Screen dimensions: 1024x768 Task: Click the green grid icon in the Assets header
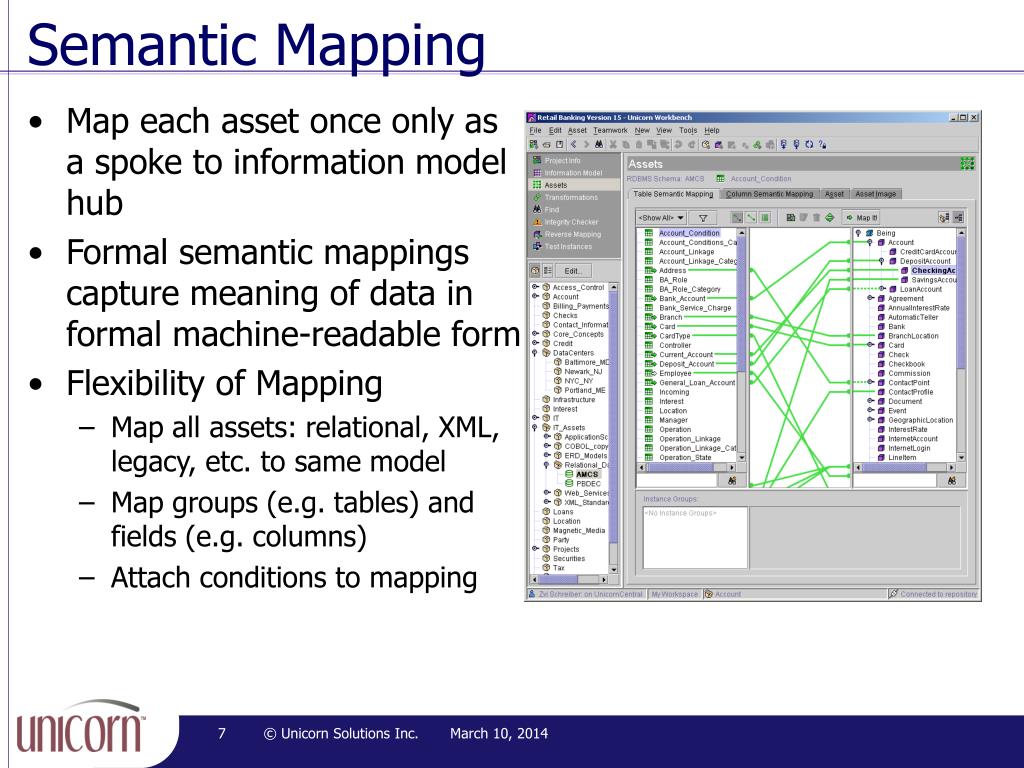pos(967,163)
